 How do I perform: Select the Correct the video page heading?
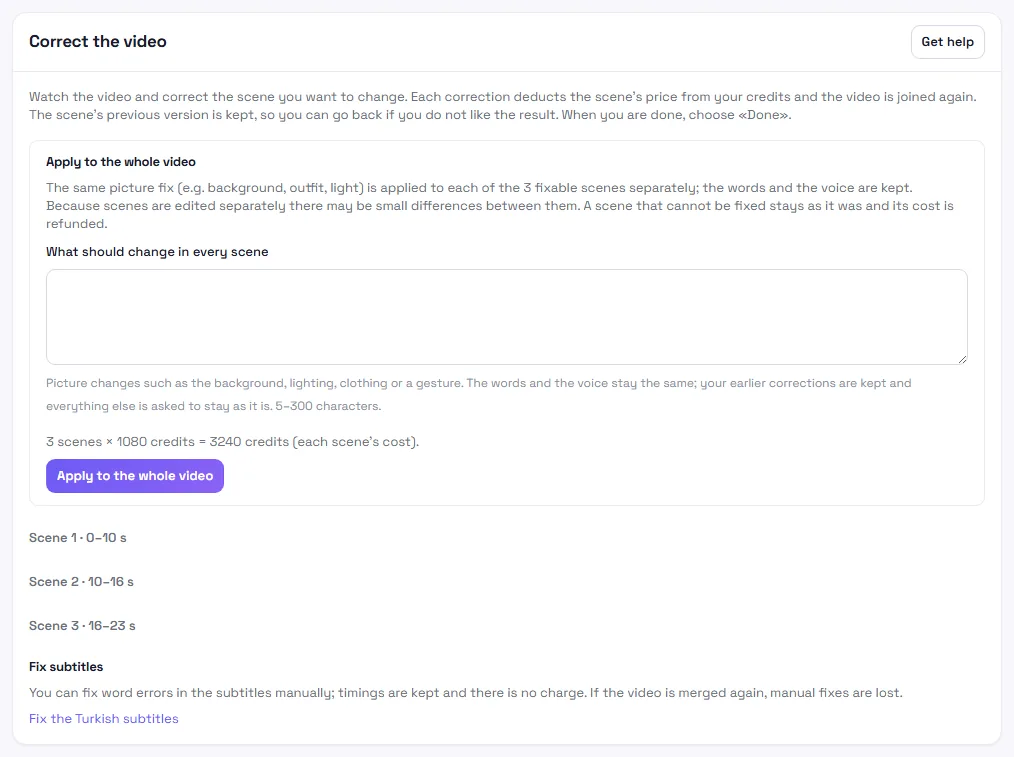98,41
